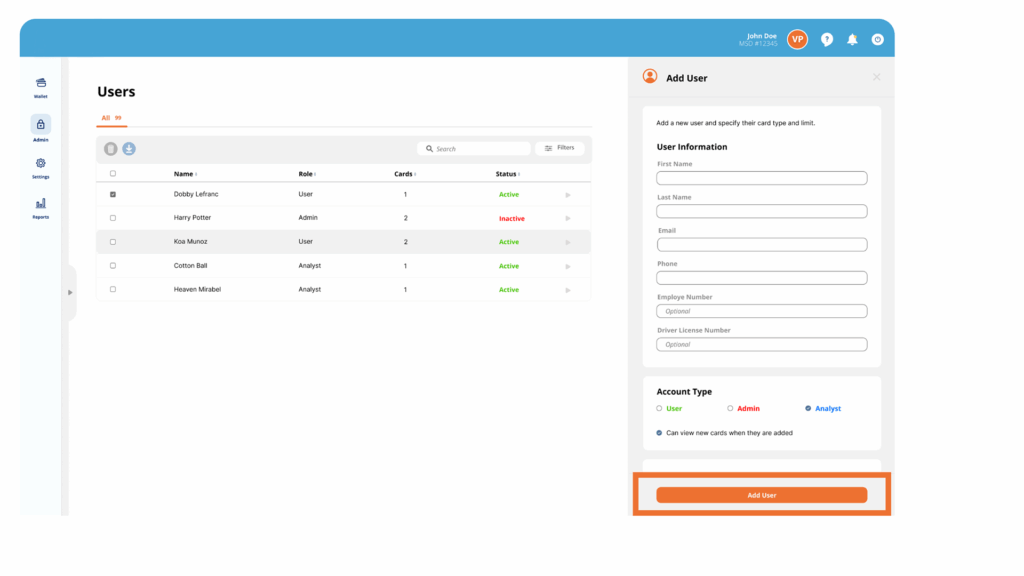Open the VP profile avatar
Screen dimensions: 1024x576
pyautogui.click(x=797, y=39)
